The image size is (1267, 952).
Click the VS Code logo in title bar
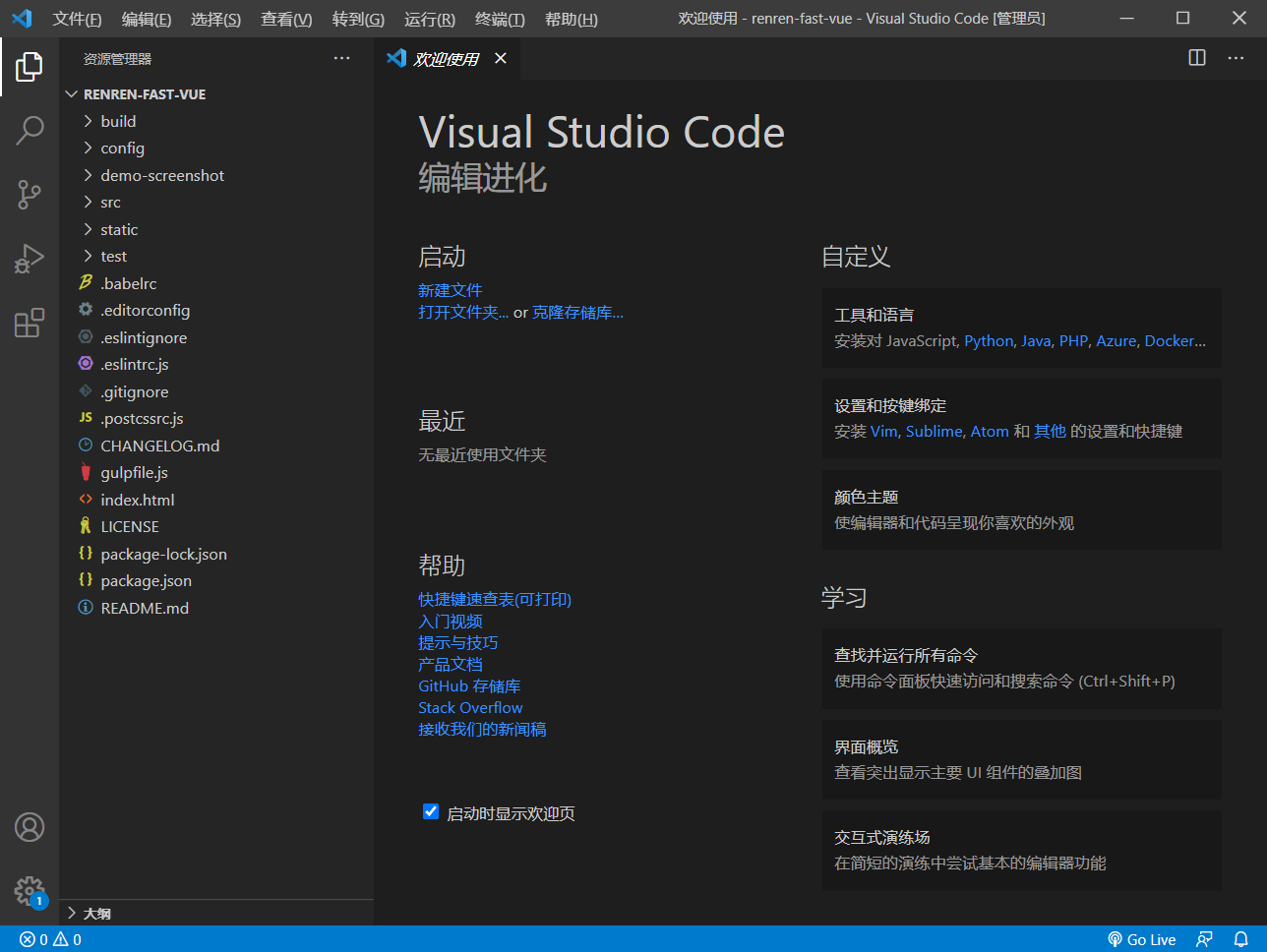pos(22,19)
